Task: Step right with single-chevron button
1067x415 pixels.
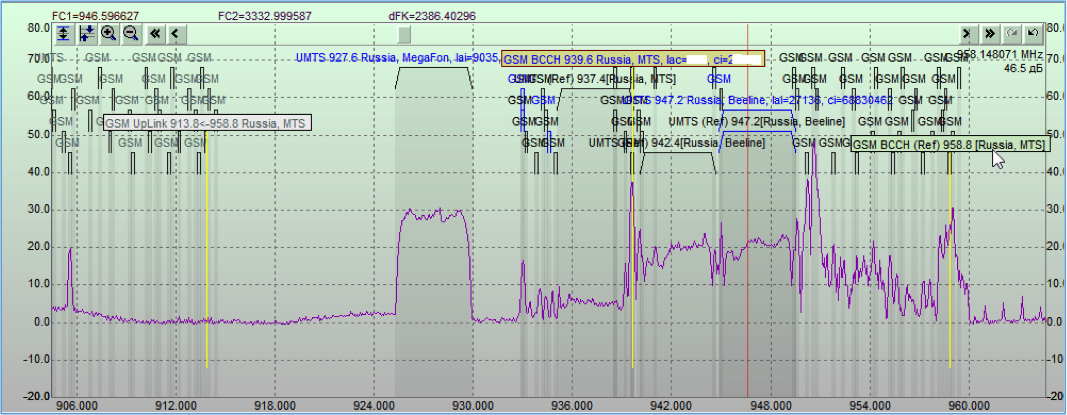Action: tap(967, 33)
